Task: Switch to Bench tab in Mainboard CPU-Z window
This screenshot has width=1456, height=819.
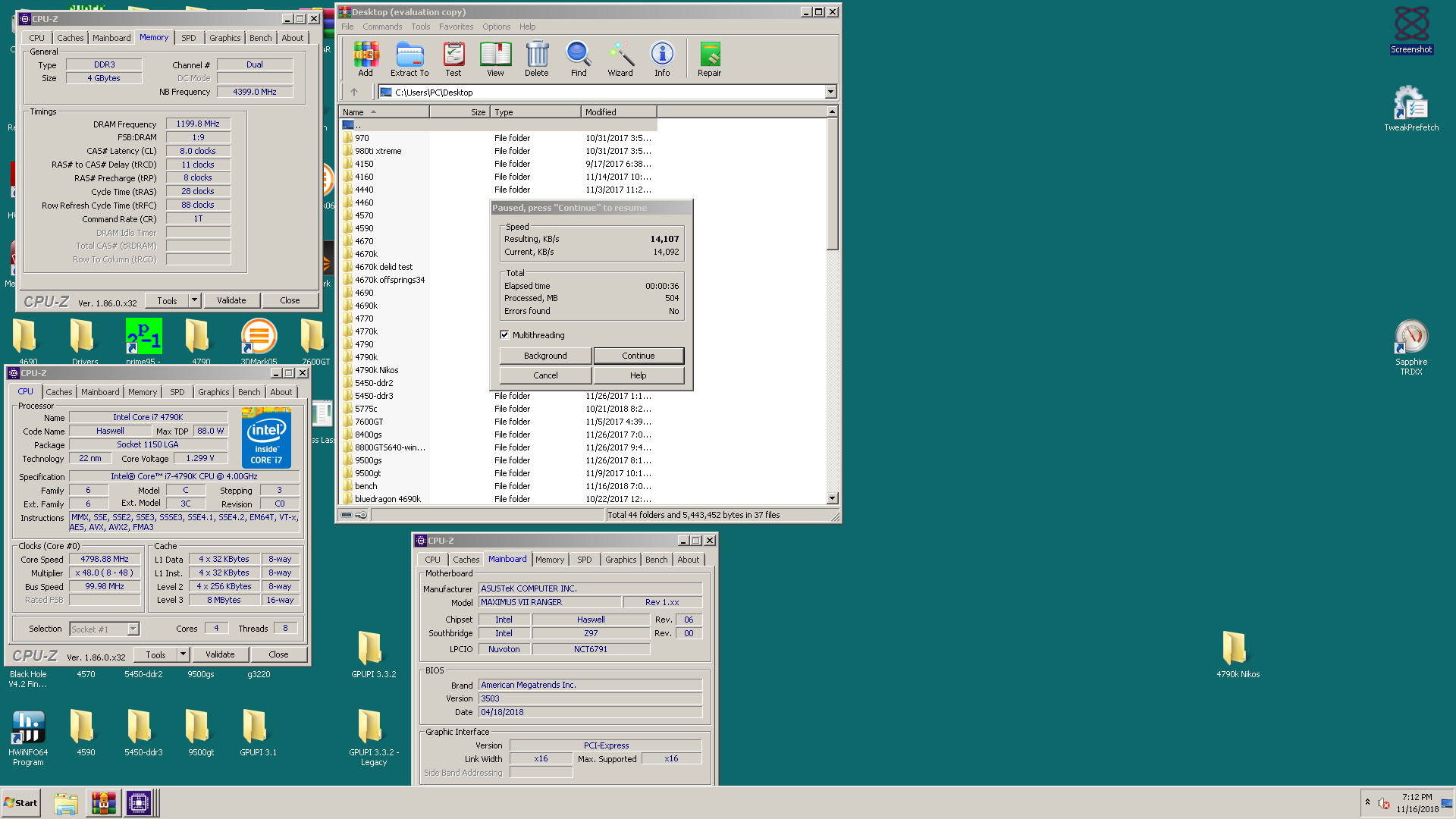Action: (657, 560)
